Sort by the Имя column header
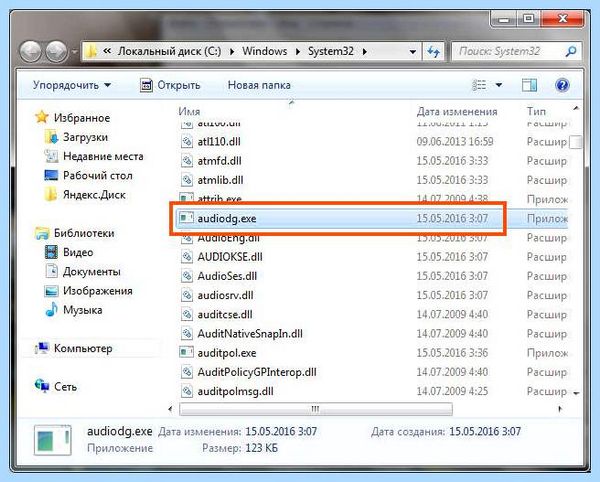This screenshot has width=600, height=482. coord(189,111)
